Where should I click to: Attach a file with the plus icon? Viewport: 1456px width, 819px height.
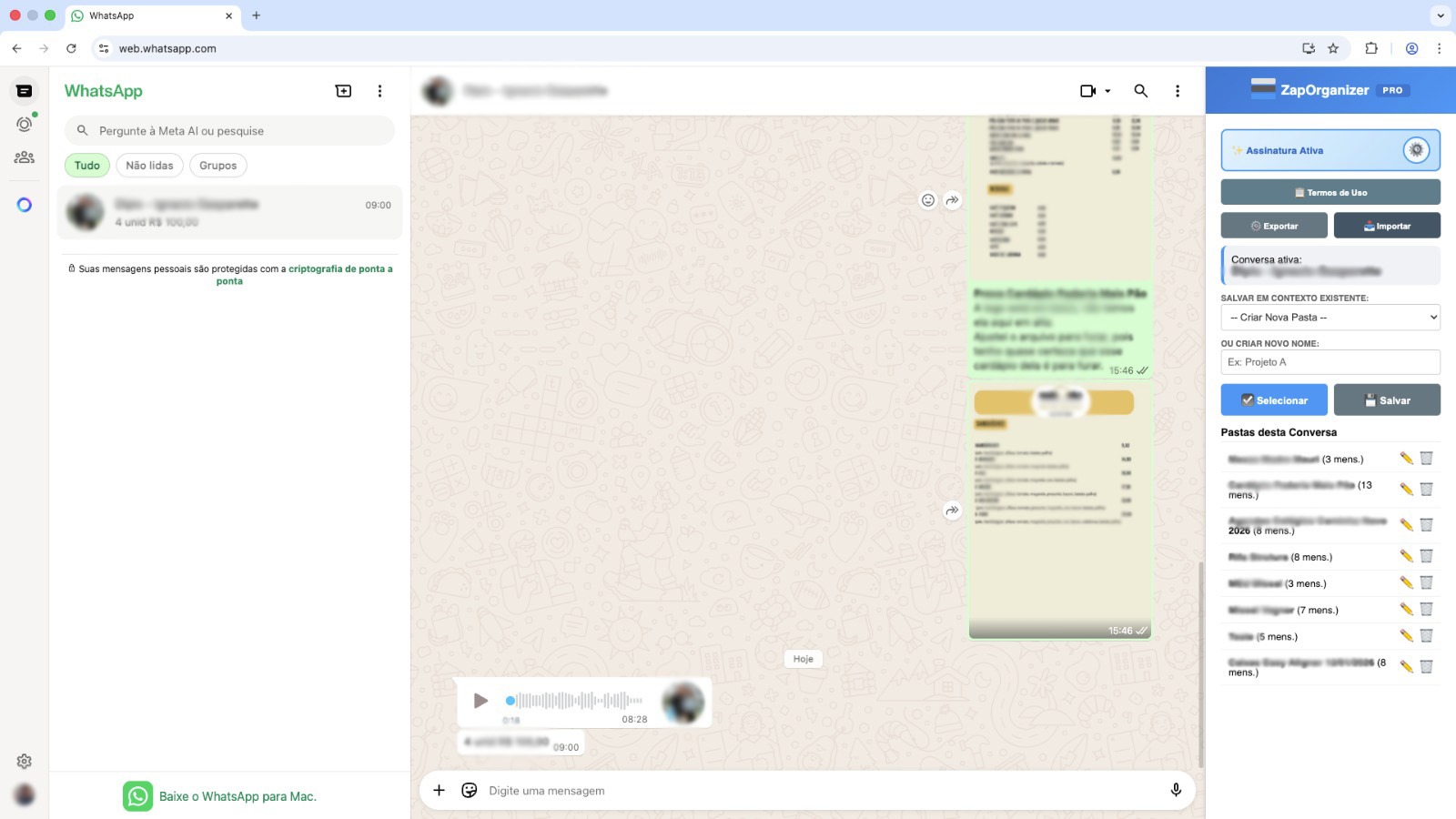click(439, 790)
